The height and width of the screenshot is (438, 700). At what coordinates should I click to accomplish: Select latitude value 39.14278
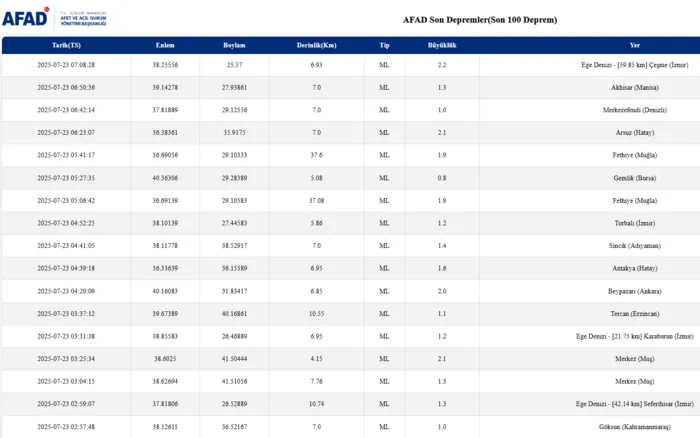(x=165, y=88)
